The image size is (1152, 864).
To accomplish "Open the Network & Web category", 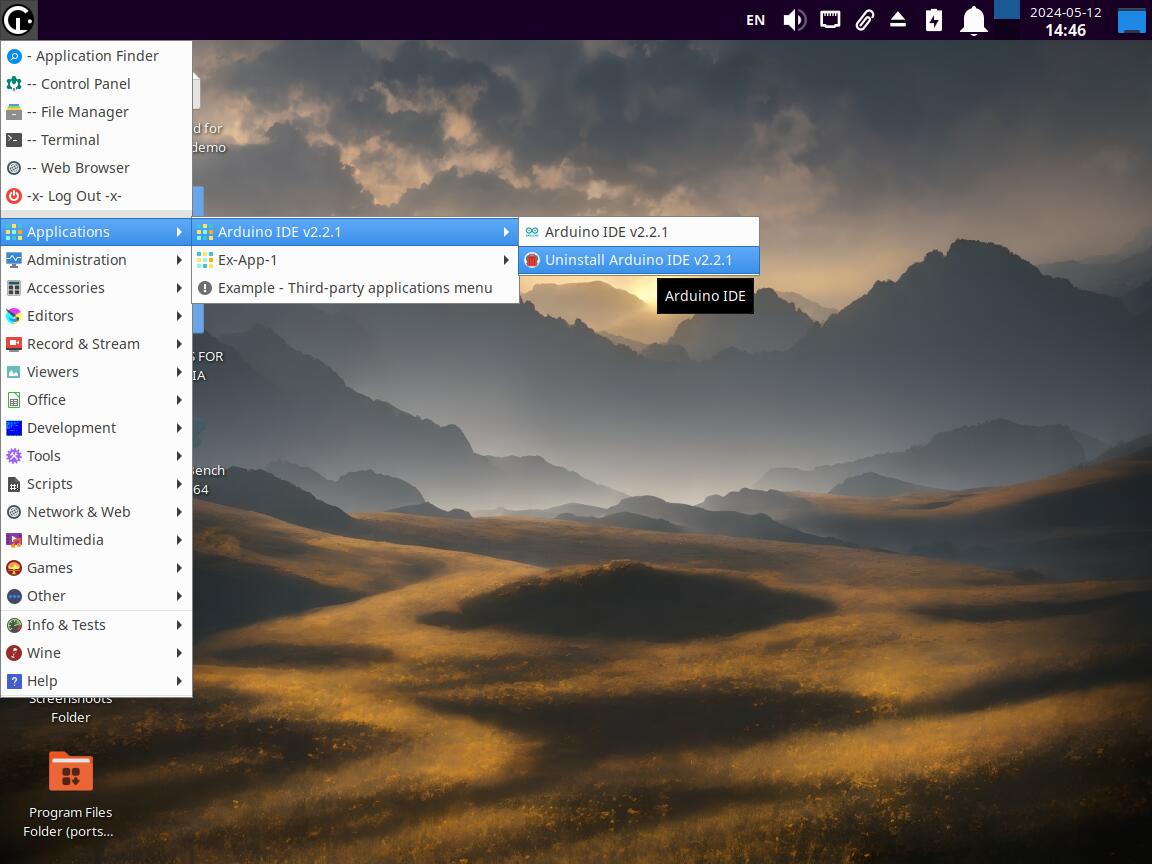I will pyautogui.click(x=96, y=511).
